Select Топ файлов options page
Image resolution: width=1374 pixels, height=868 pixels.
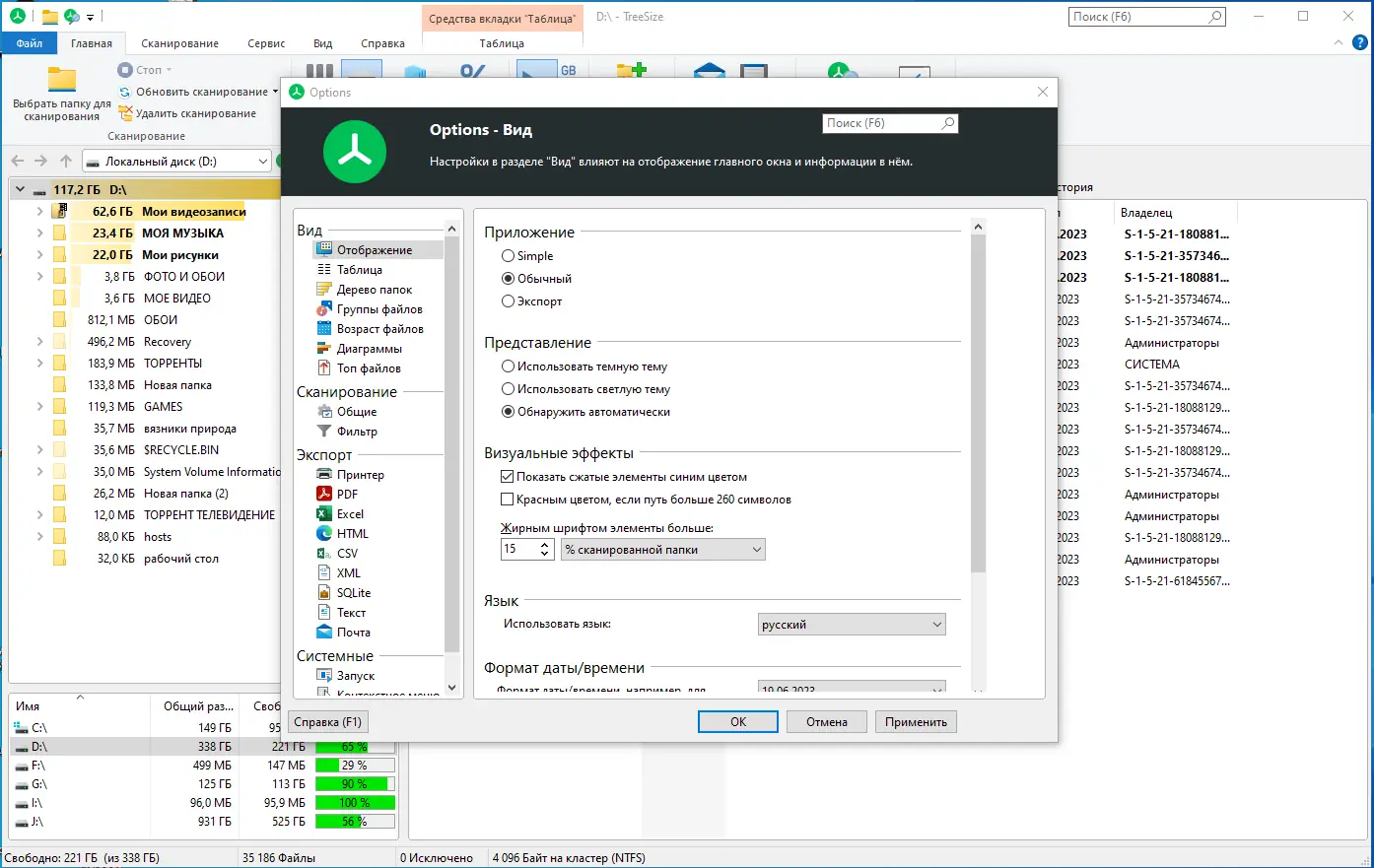coord(369,368)
